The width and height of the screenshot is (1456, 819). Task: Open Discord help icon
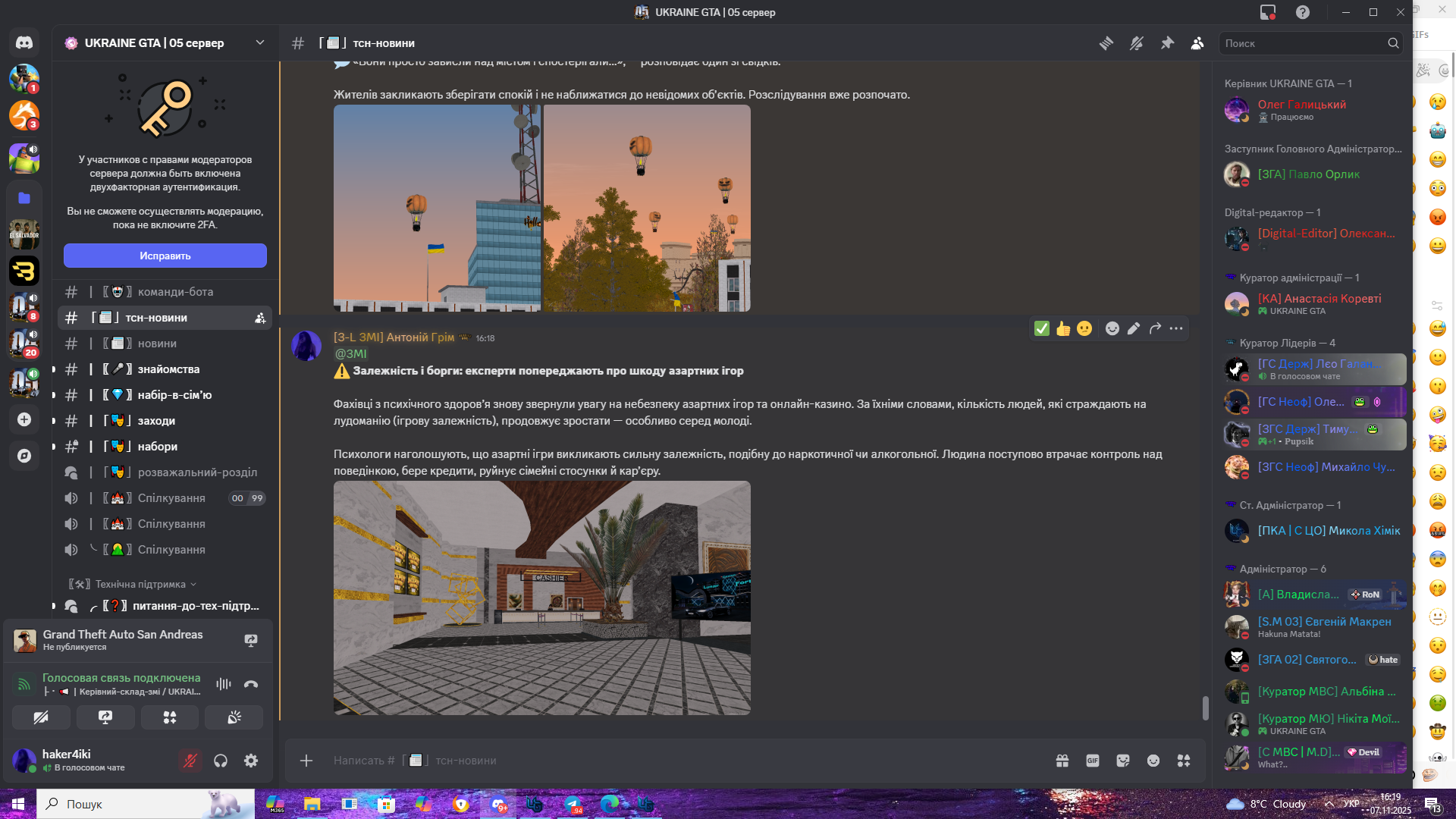pos(1303,12)
